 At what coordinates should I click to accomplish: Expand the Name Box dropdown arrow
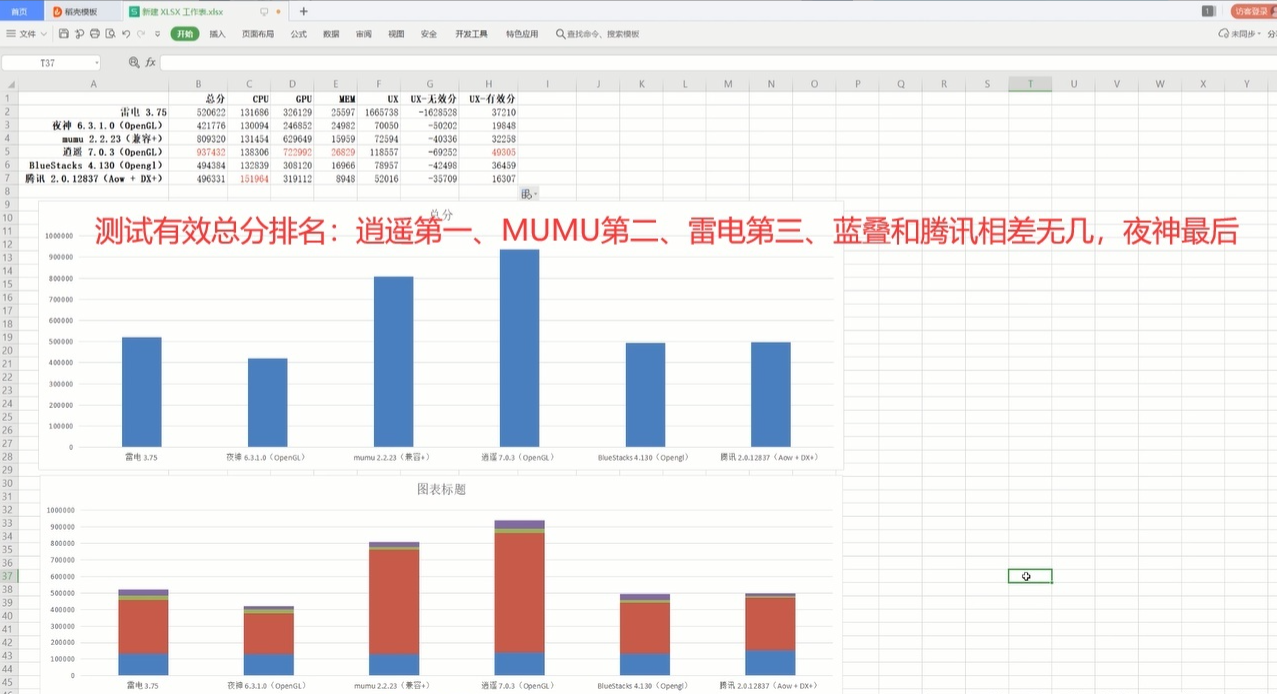click(97, 62)
